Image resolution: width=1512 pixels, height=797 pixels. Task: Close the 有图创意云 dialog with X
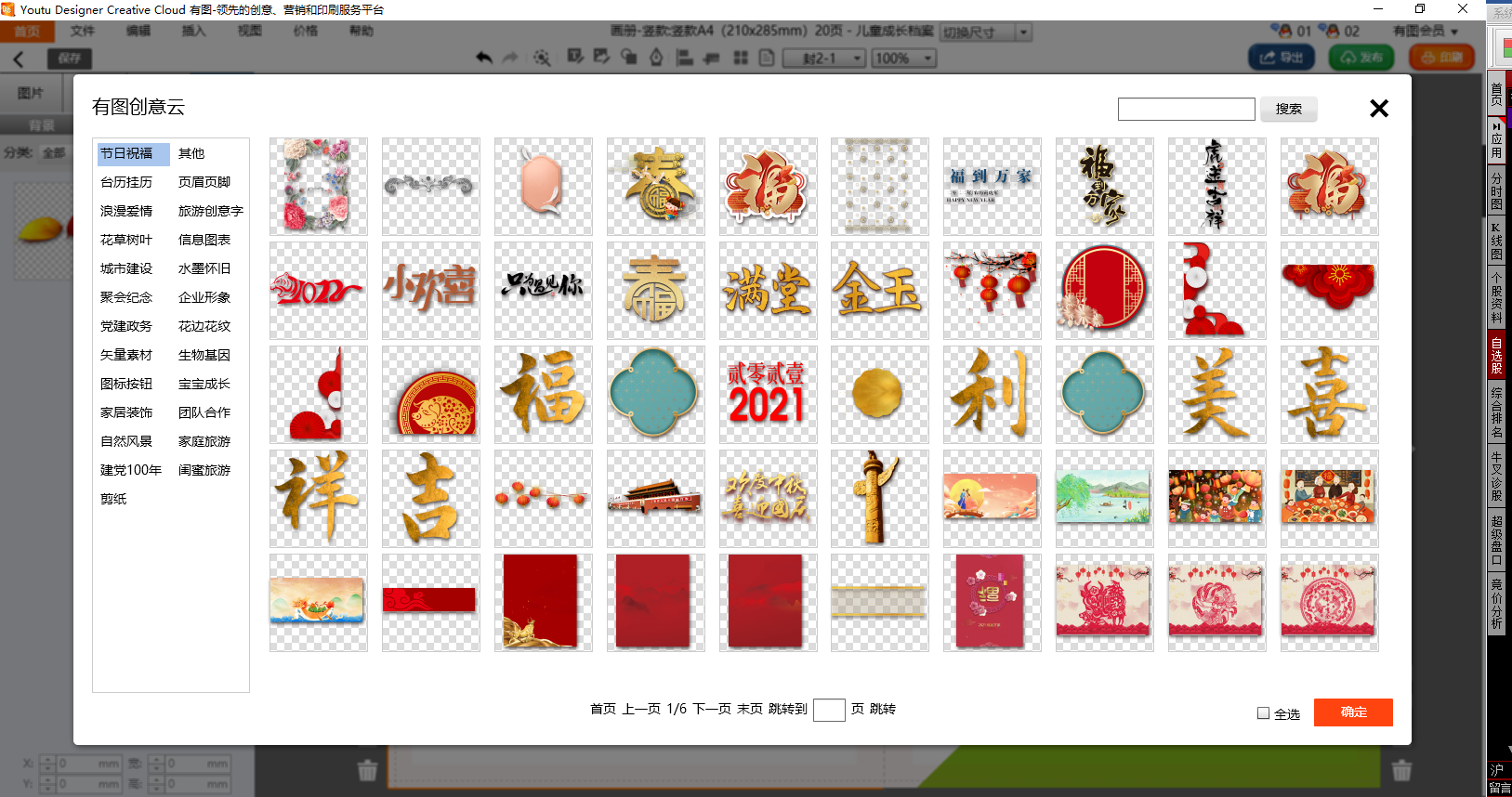(1379, 109)
